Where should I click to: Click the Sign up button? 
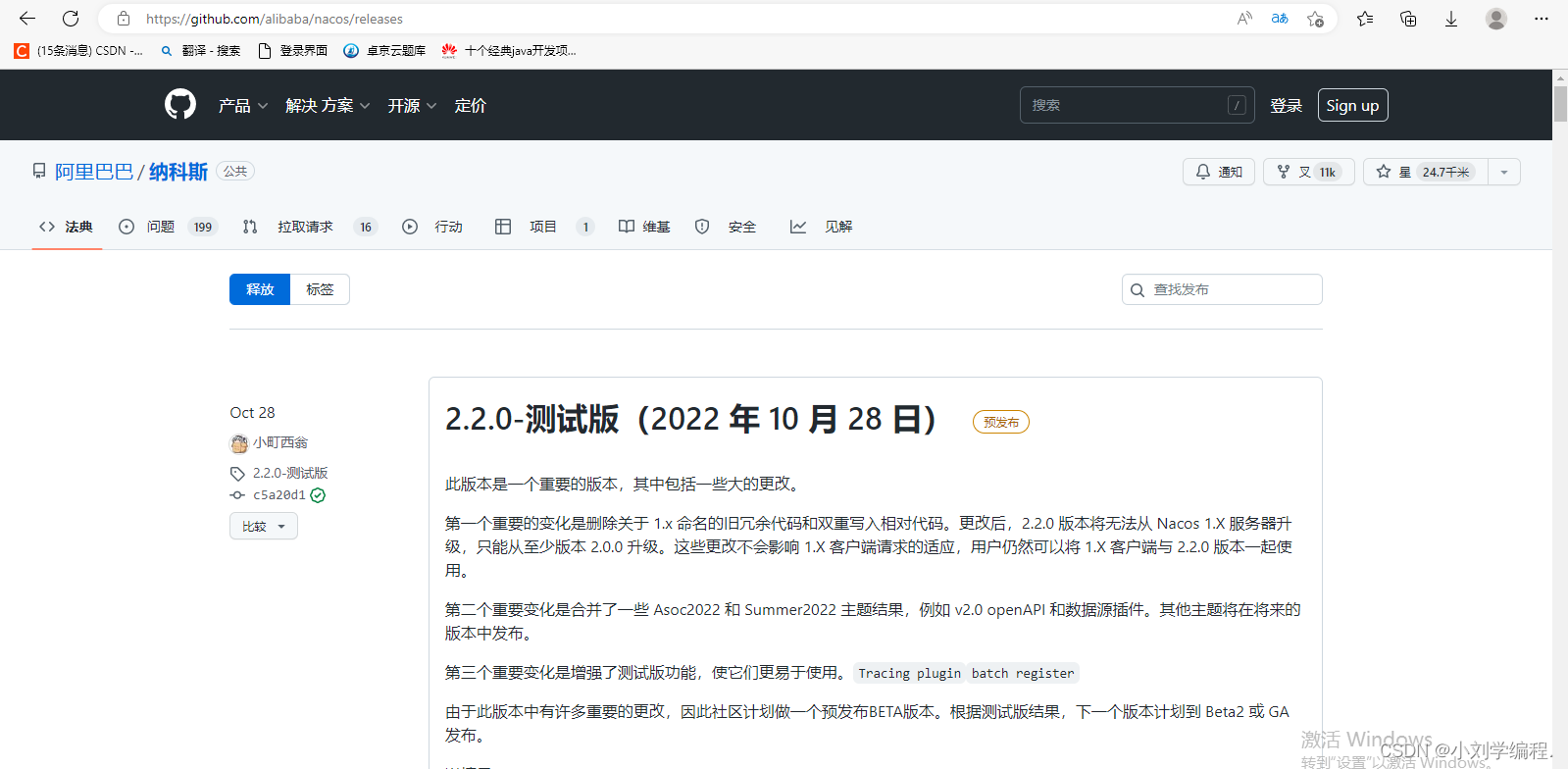[1352, 105]
